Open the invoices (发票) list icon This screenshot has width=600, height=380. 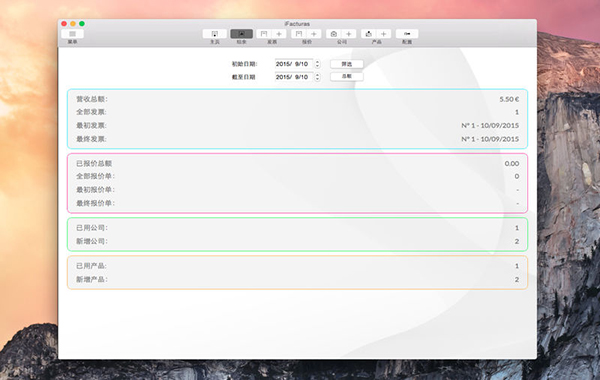point(264,34)
